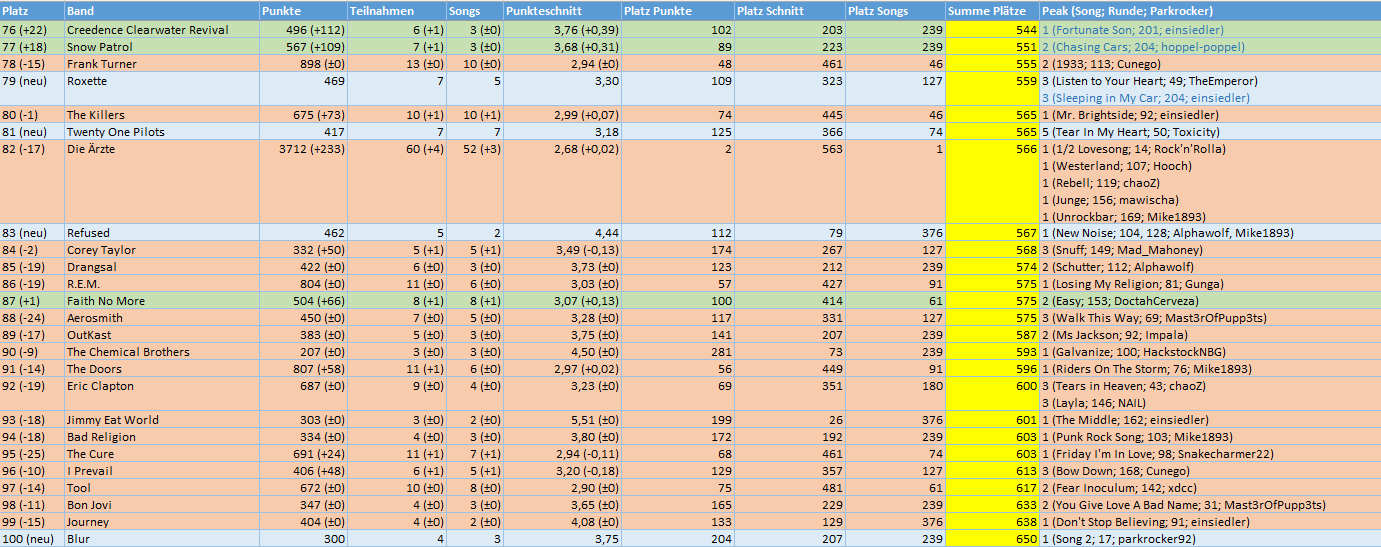Click the 'Roxette' band cell
1381x547 pixels.
(x=161, y=89)
